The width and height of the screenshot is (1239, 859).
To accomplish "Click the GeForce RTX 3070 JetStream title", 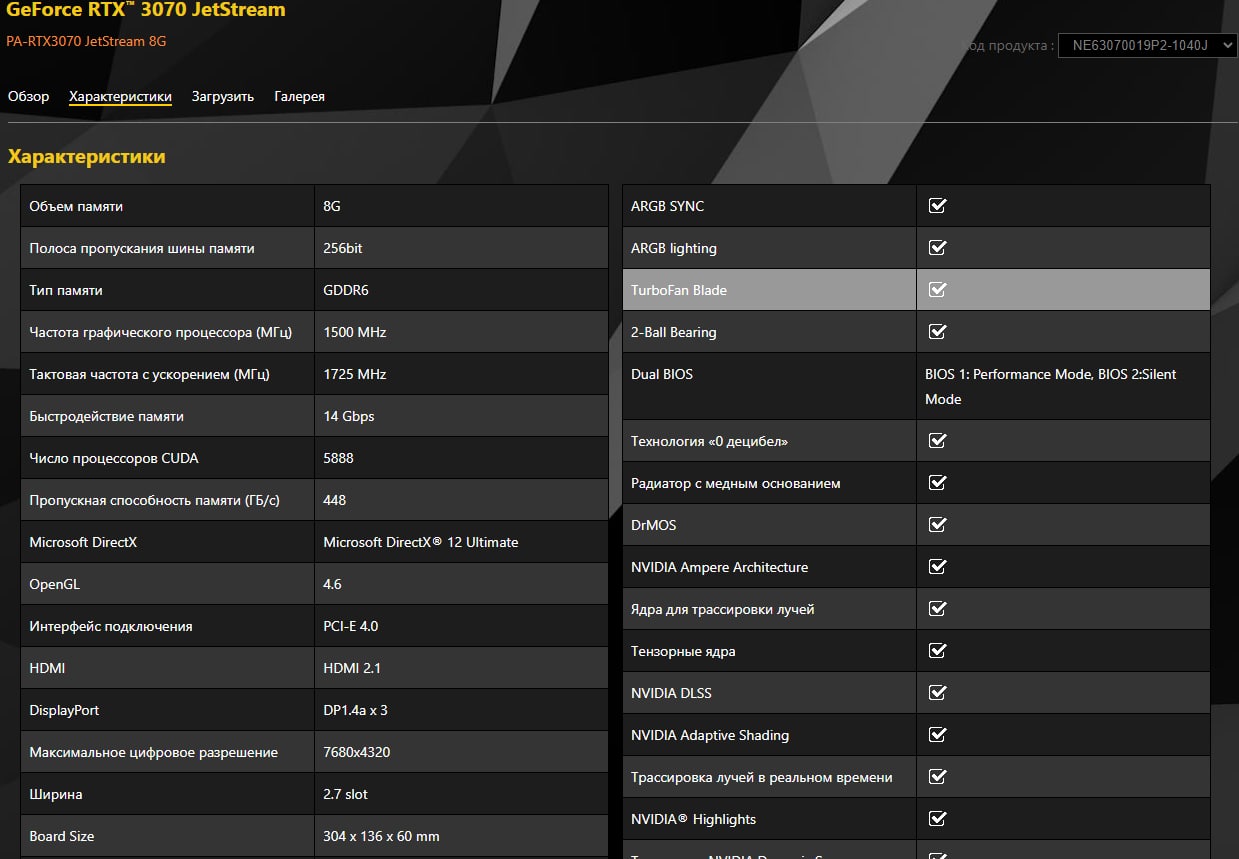I will click(146, 11).
